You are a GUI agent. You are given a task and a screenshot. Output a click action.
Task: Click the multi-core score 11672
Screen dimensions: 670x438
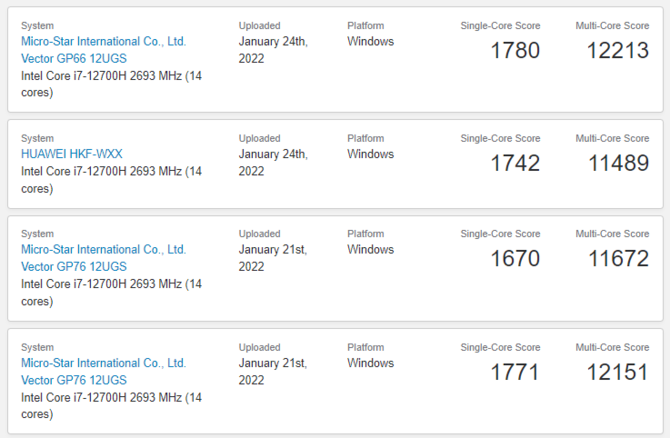[x=618, y=259]
